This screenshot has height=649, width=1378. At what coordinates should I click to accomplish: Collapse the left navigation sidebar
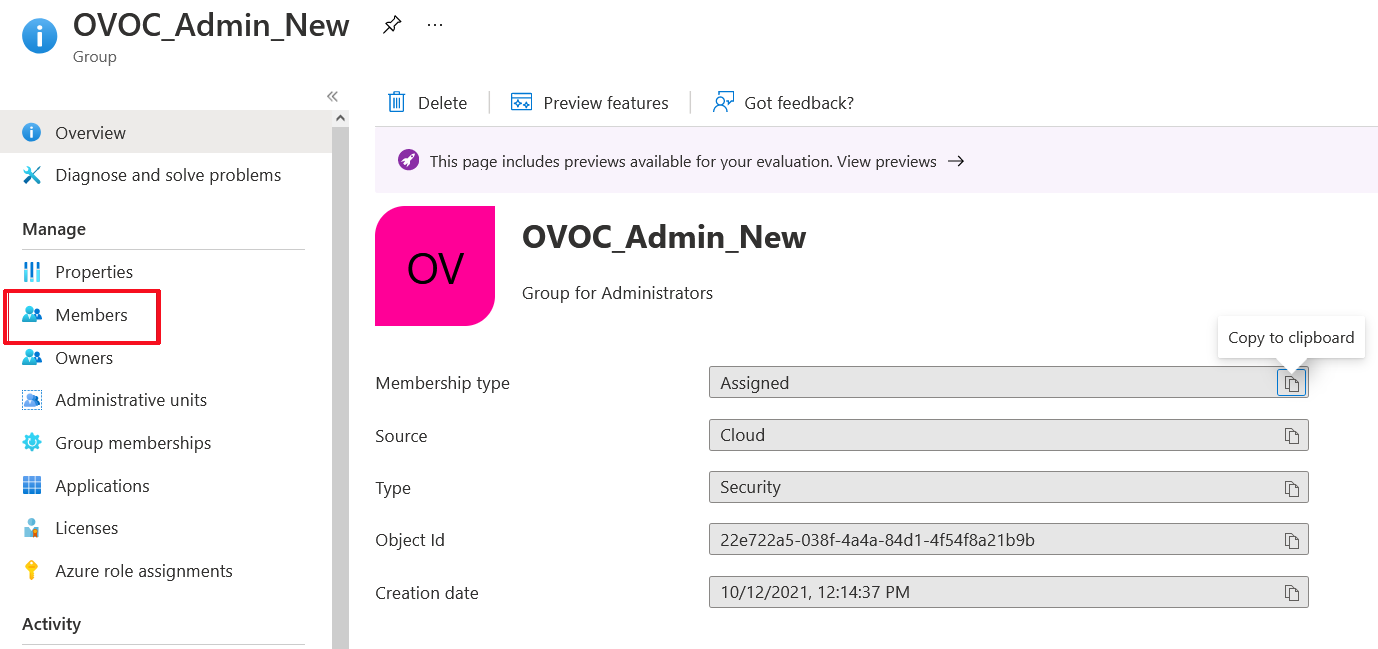pos(332,96)
